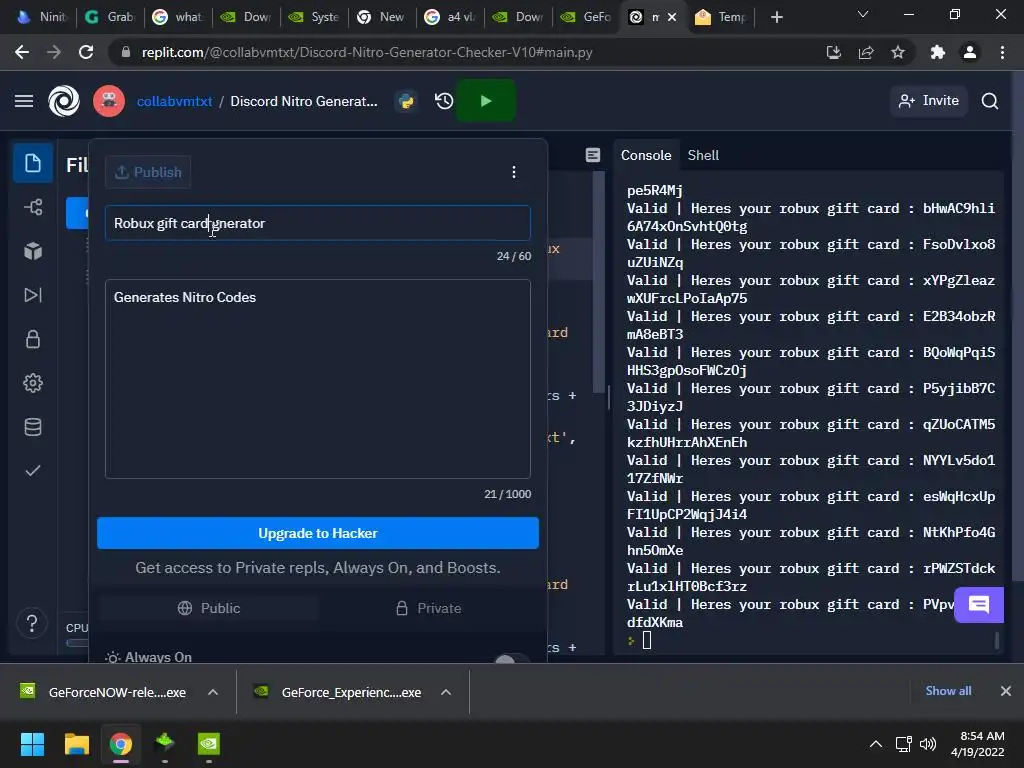Viewport: 1024px width, 768px height.
Task: Go back in the browser
Action: tap(22, 52)
